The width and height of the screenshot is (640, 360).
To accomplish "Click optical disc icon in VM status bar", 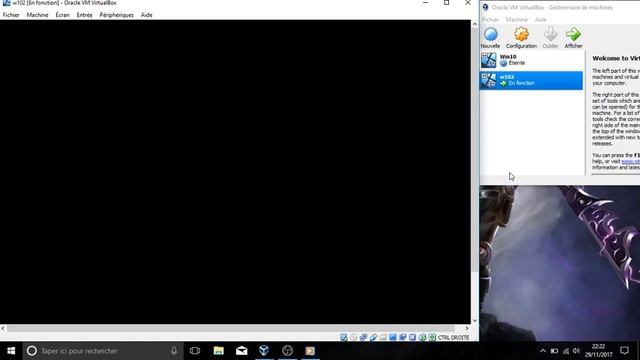I will (353, 337).
